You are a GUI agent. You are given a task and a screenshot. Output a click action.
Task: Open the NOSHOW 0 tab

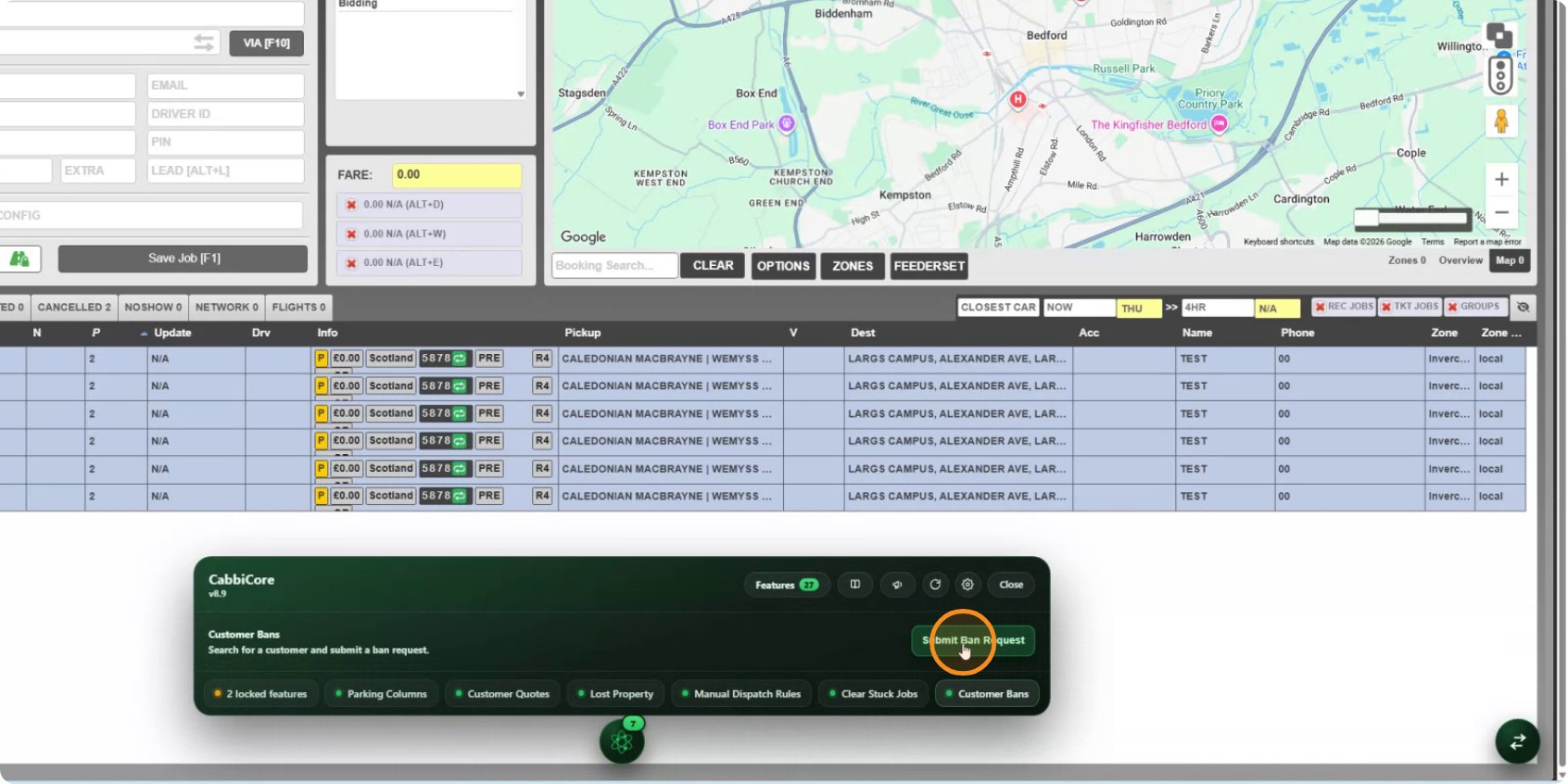coord(153,308)
